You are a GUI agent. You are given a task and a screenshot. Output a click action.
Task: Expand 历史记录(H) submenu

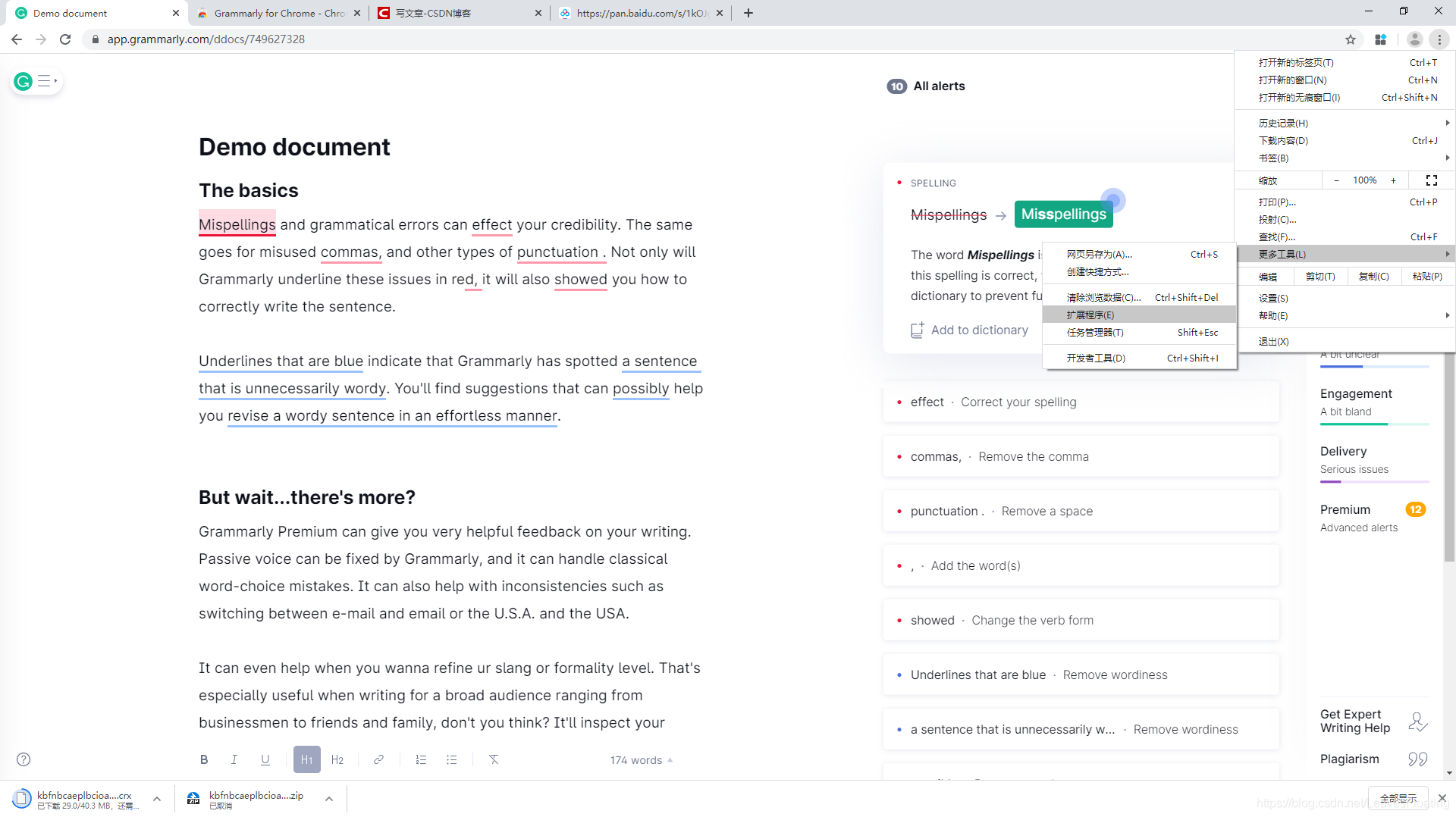coord(1345,123)
